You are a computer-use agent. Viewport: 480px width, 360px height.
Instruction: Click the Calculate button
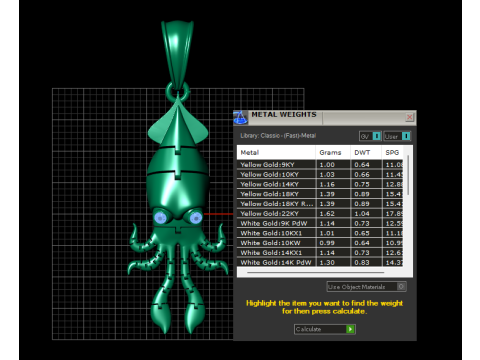pyautogui.click(x=325, y=329)
